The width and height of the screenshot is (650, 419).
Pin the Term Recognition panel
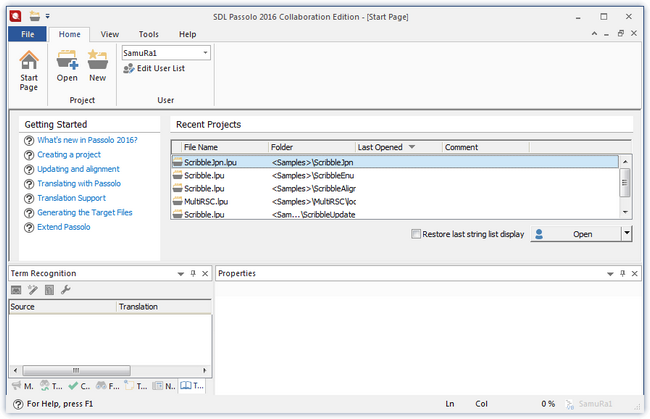193,273
